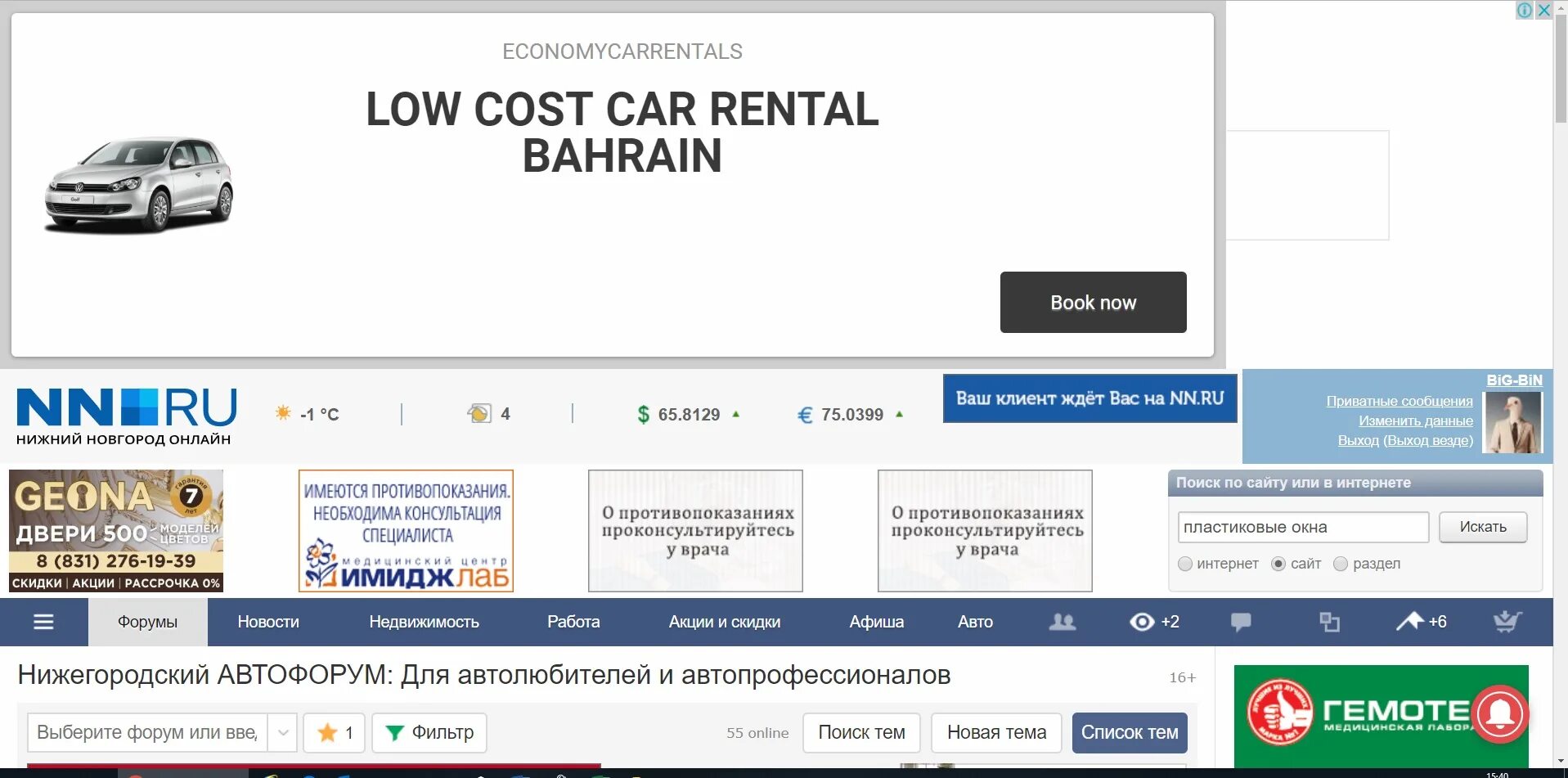Close the ad with X icon
This screenshot has height=778, width=1568.
(x=1544, y=10)
